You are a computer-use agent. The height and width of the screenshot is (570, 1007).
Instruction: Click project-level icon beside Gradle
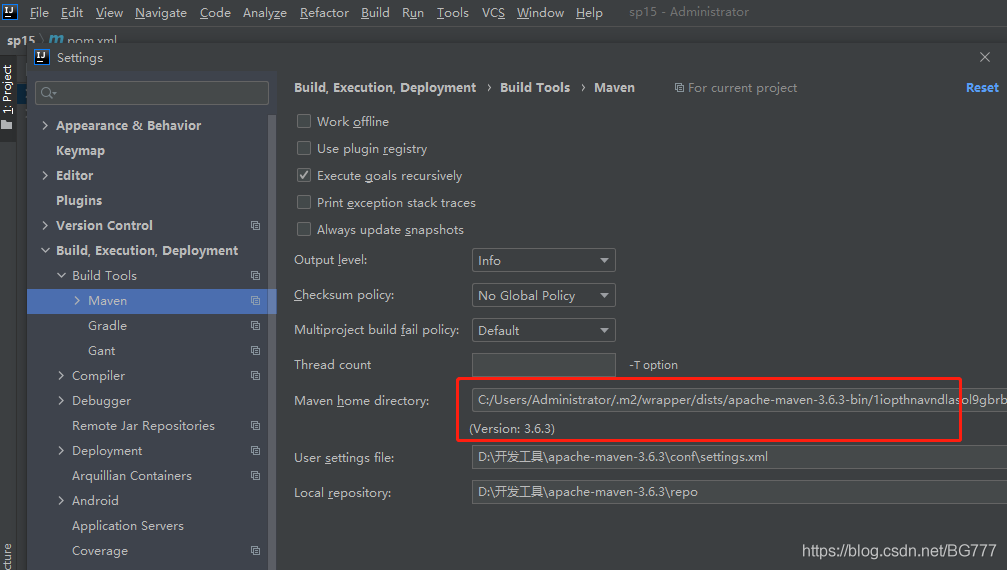256,325
